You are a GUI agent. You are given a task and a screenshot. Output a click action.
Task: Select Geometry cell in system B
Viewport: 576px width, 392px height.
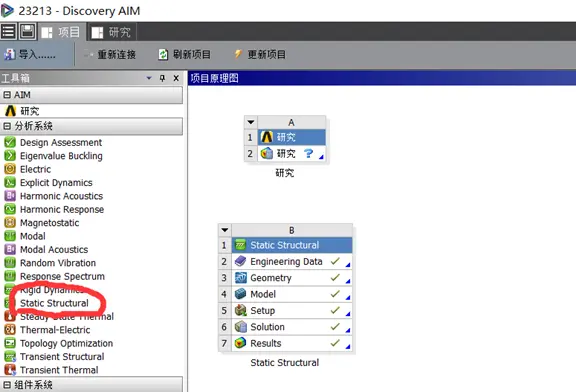click(x=292, y=278)
